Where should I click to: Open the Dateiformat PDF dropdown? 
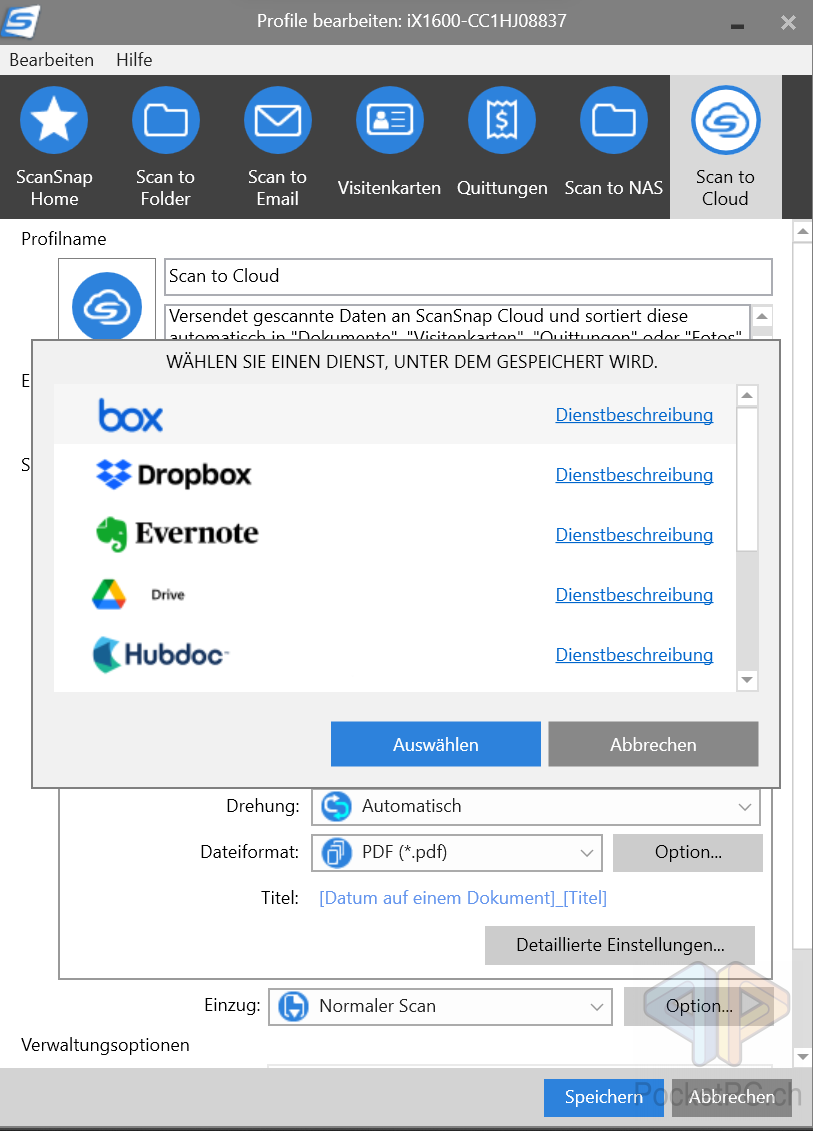457,853
